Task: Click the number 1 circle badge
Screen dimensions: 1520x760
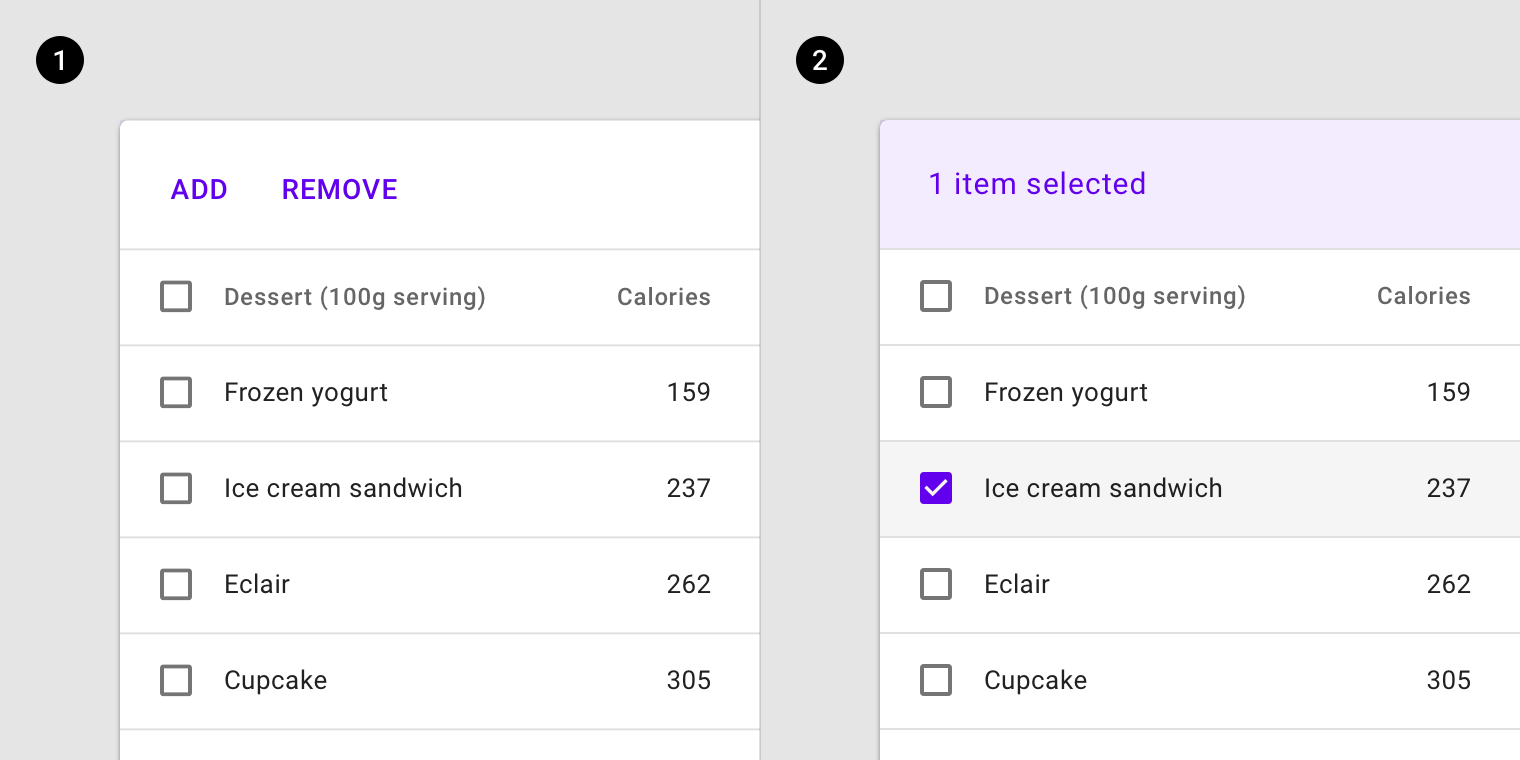Action: (60, 61)
